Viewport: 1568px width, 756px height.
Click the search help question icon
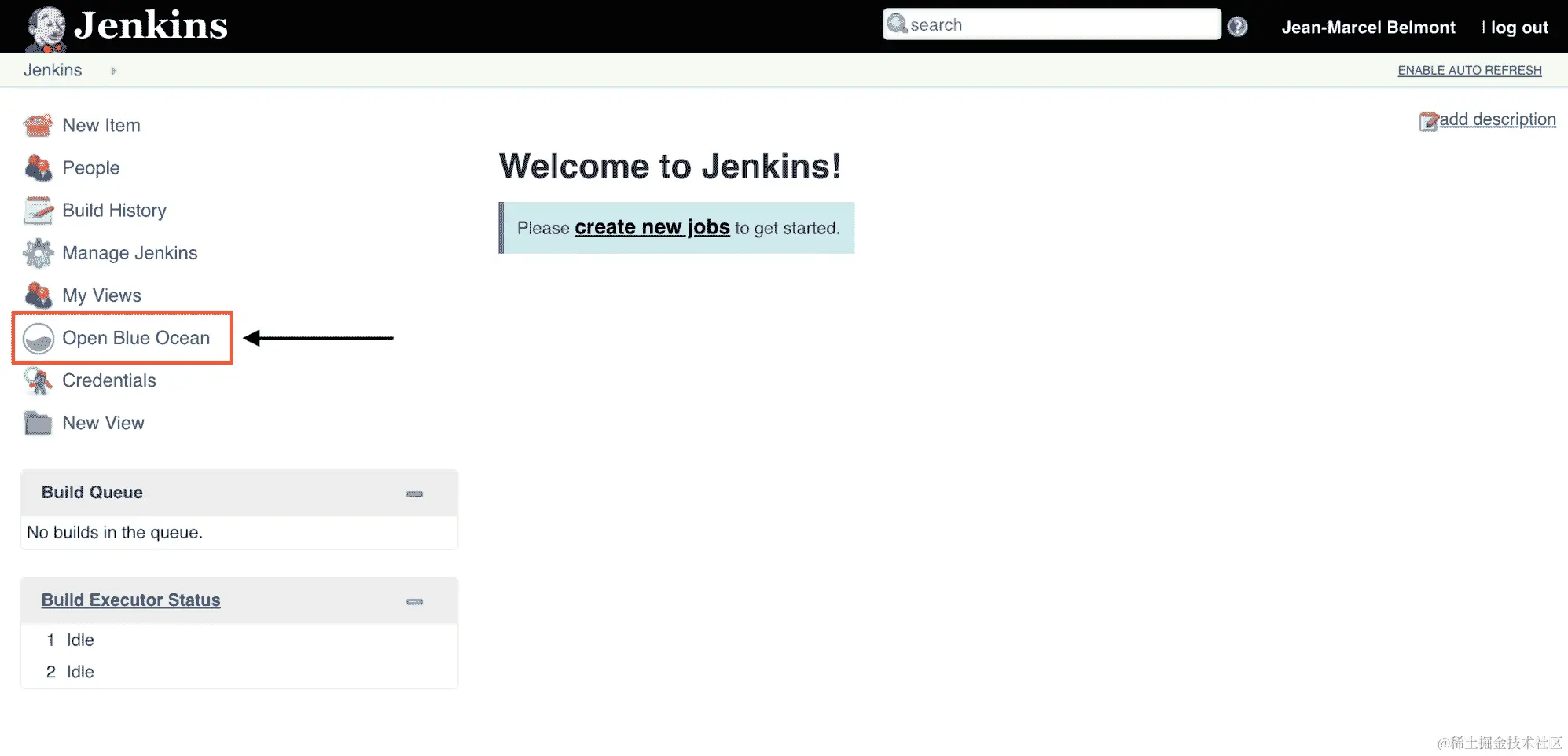click(1237, 27)
